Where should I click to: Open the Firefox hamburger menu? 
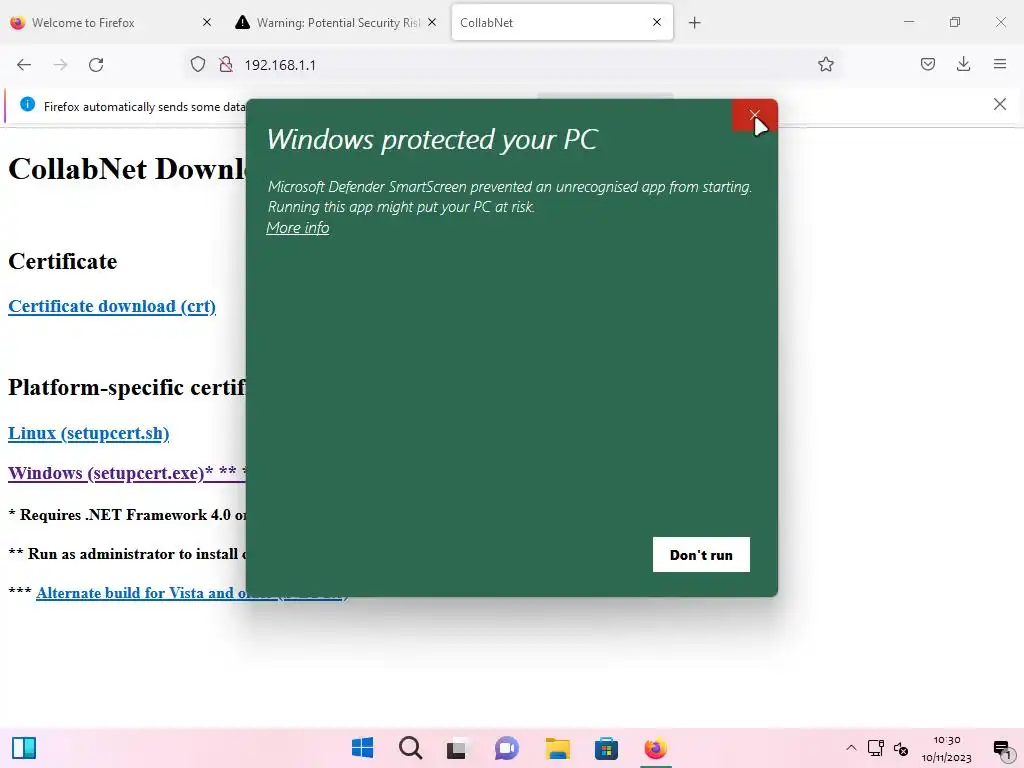pos(999,64)
